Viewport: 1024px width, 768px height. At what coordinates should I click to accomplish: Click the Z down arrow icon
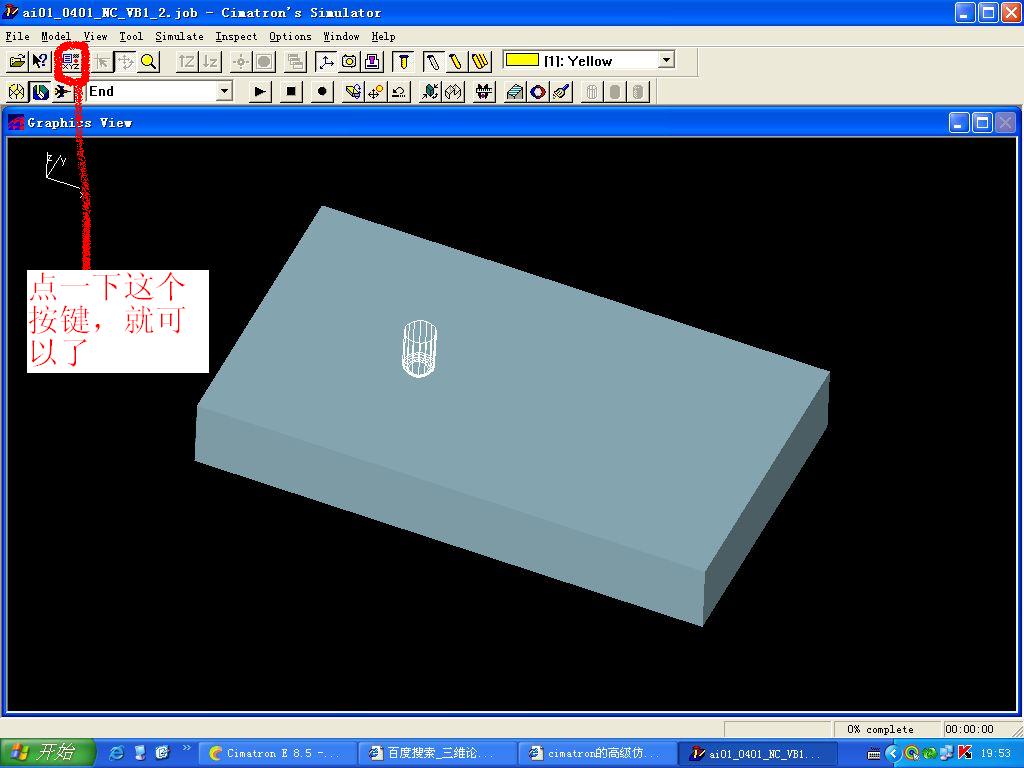[210, 61]
